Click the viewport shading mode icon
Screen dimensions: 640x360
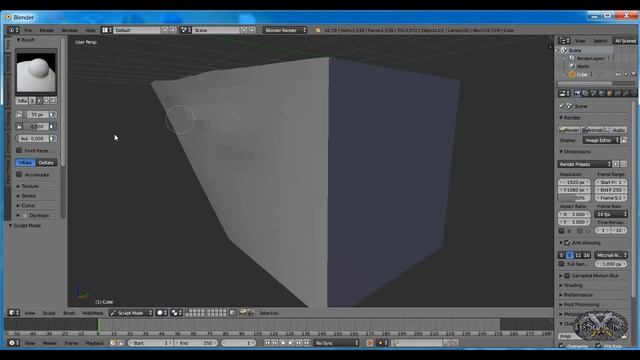[x=162, y=313]
